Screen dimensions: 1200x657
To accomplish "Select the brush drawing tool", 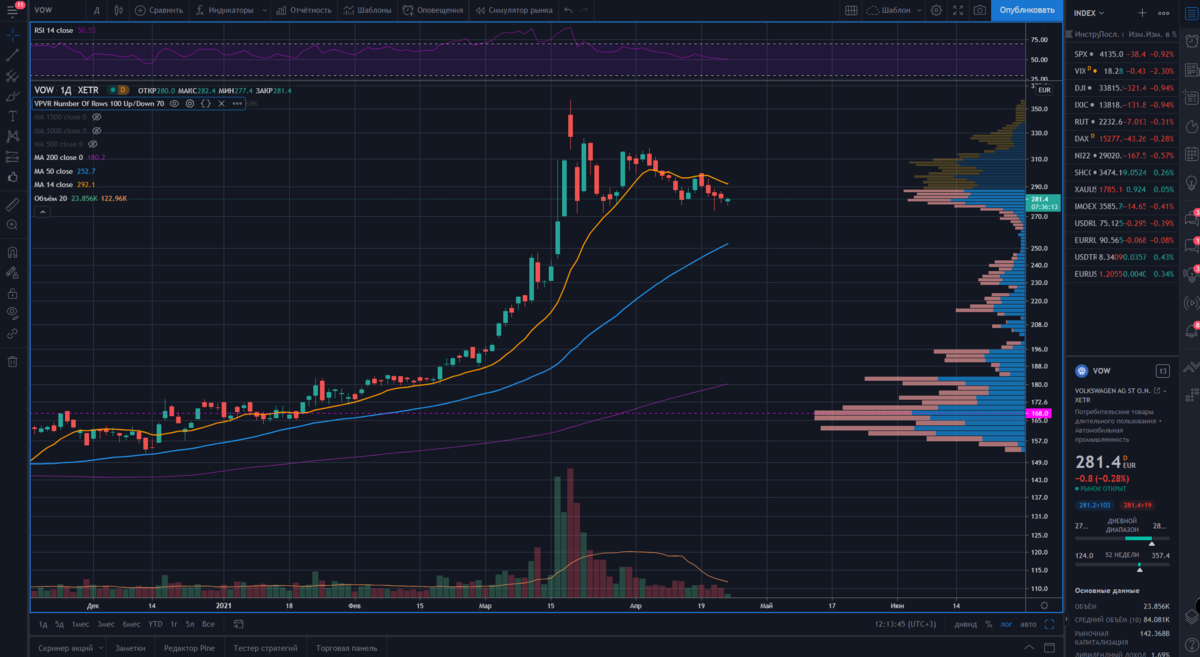I will point(13,96).
